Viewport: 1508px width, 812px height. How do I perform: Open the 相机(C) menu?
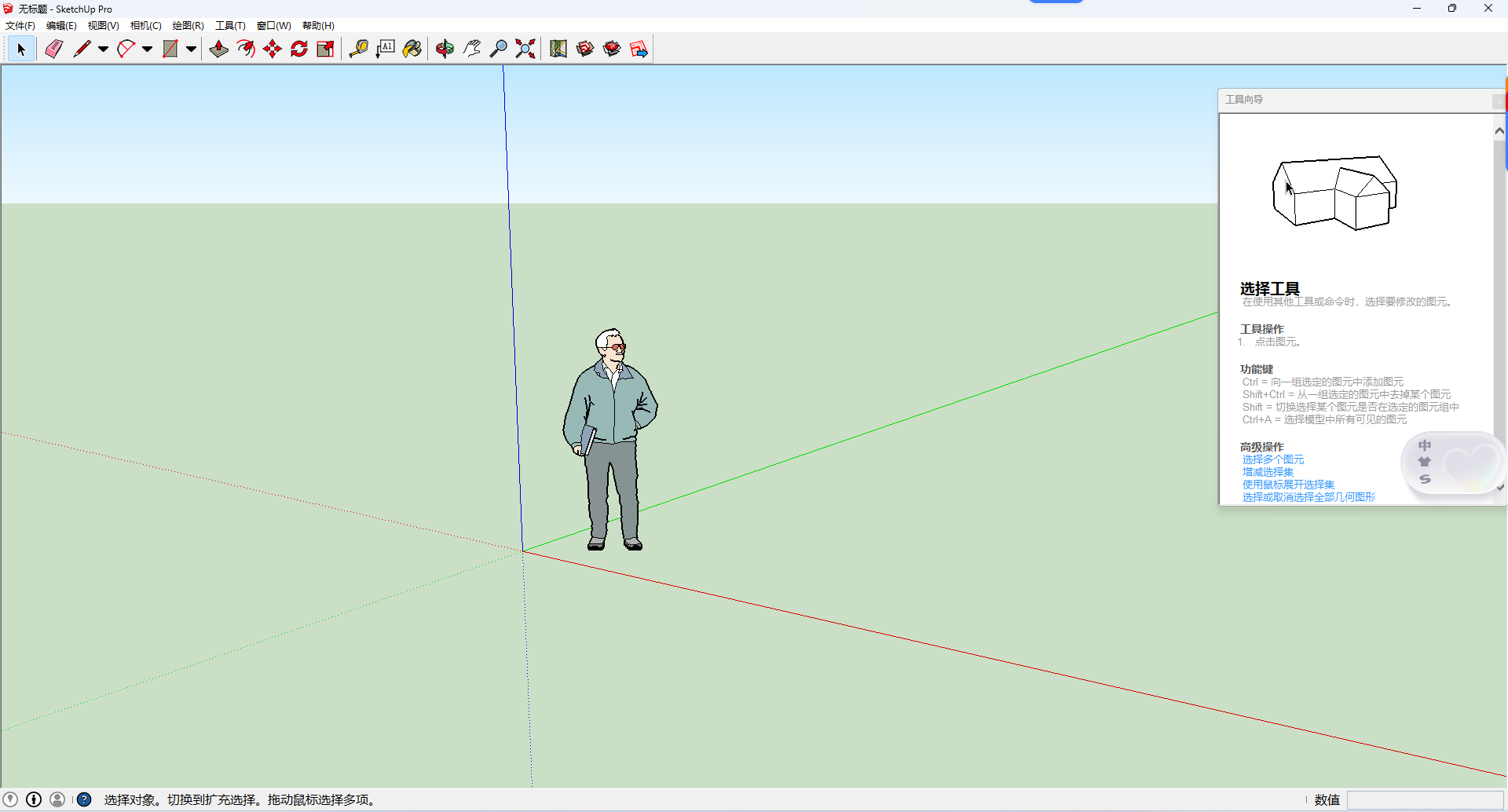[x=146, y=25]
